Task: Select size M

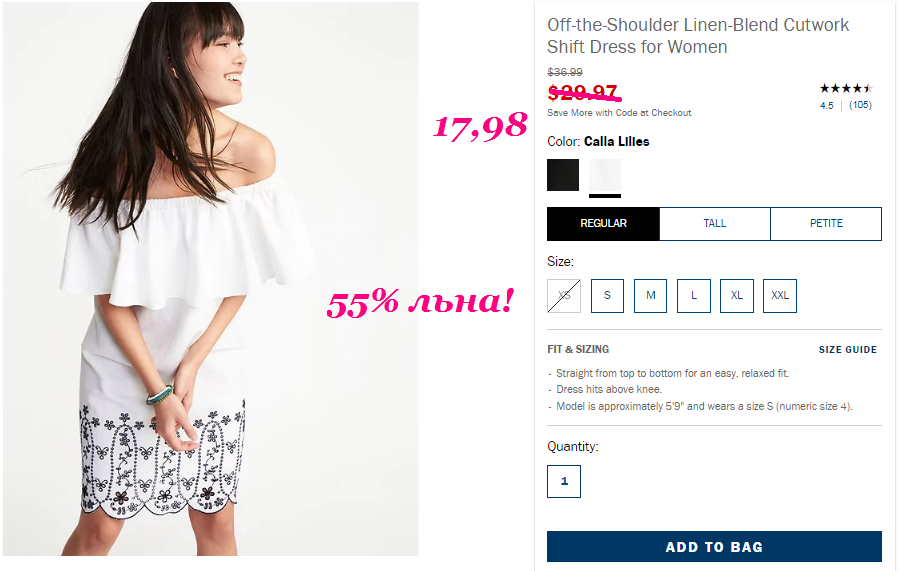Action: click(x=650, y=296)
